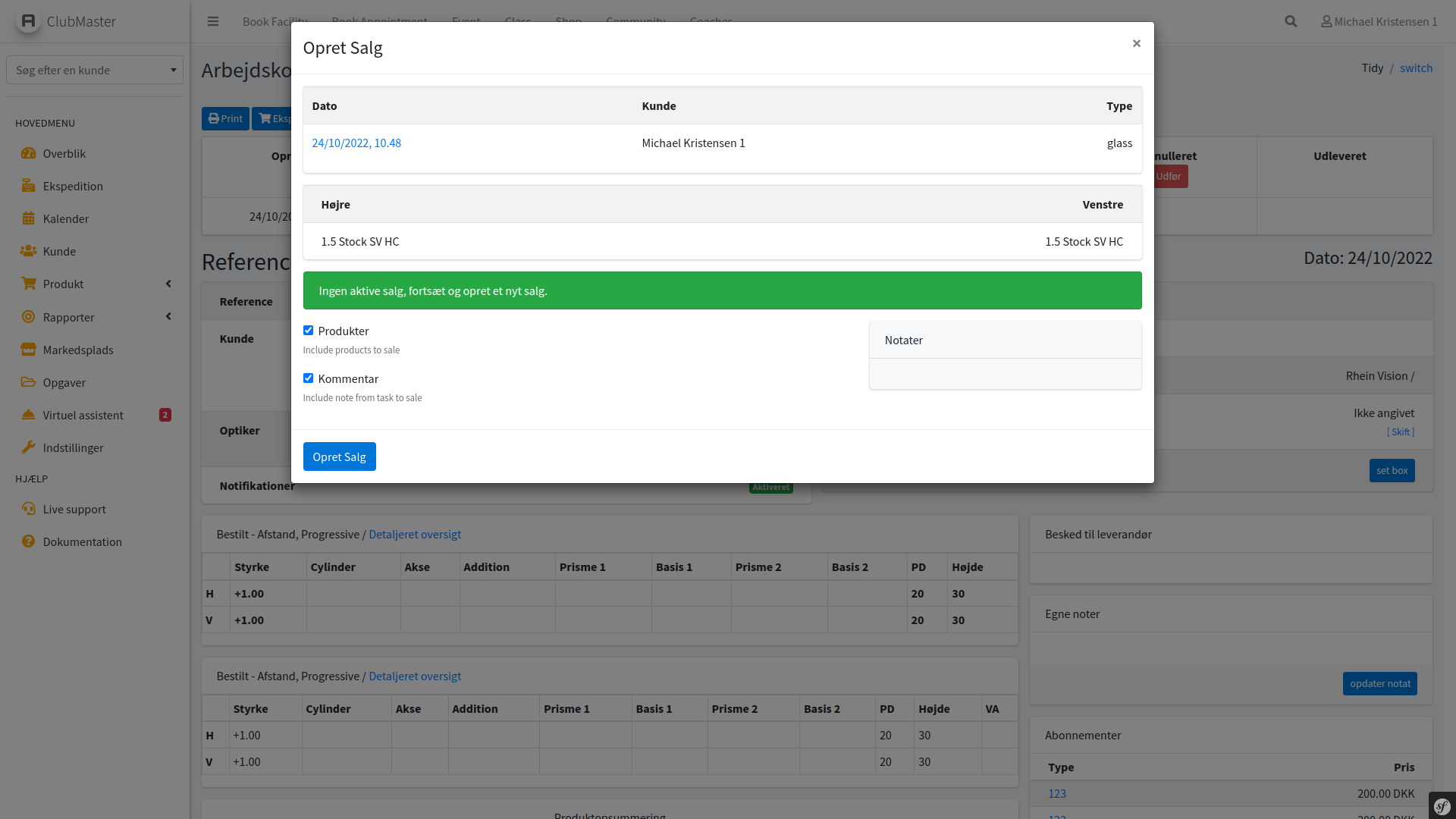Open the 'Søg efter en kunde' dropdown
The height and width of the screenshot is (819, 1456).
click(95, 70)
